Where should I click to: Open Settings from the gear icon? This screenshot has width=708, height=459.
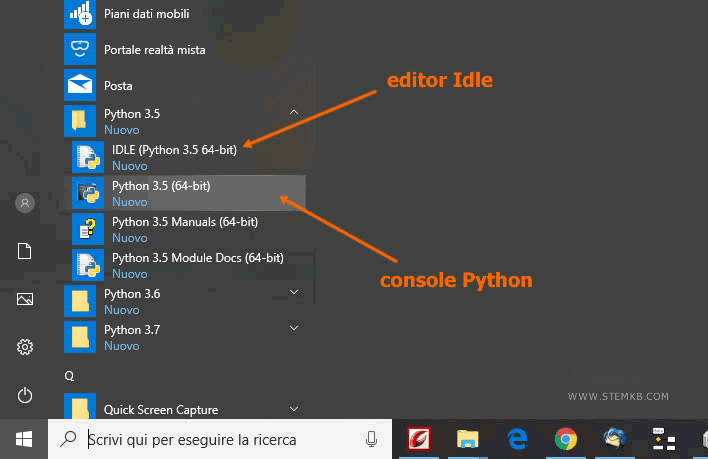25,347
